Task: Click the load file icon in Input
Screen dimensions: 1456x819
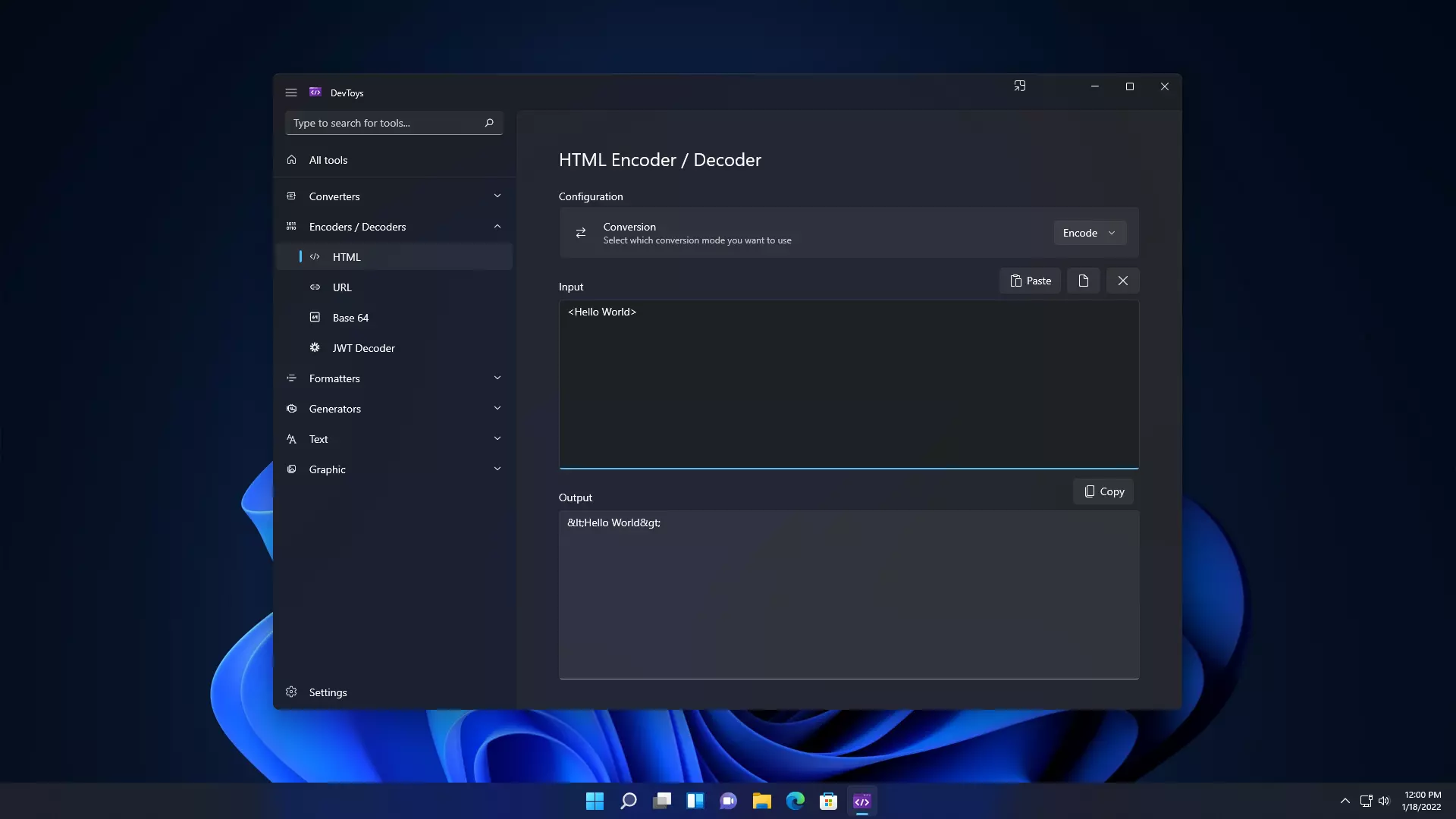Action: pyautogui.click(x=1083, y=280)
